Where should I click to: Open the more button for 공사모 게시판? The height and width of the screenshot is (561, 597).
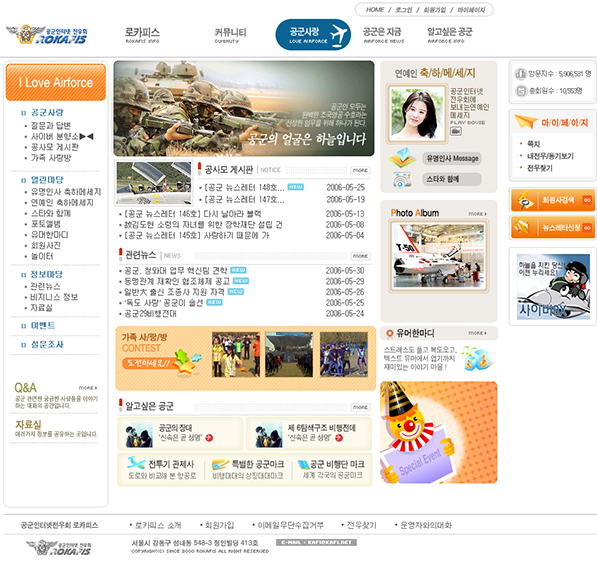tap(360, 170)
